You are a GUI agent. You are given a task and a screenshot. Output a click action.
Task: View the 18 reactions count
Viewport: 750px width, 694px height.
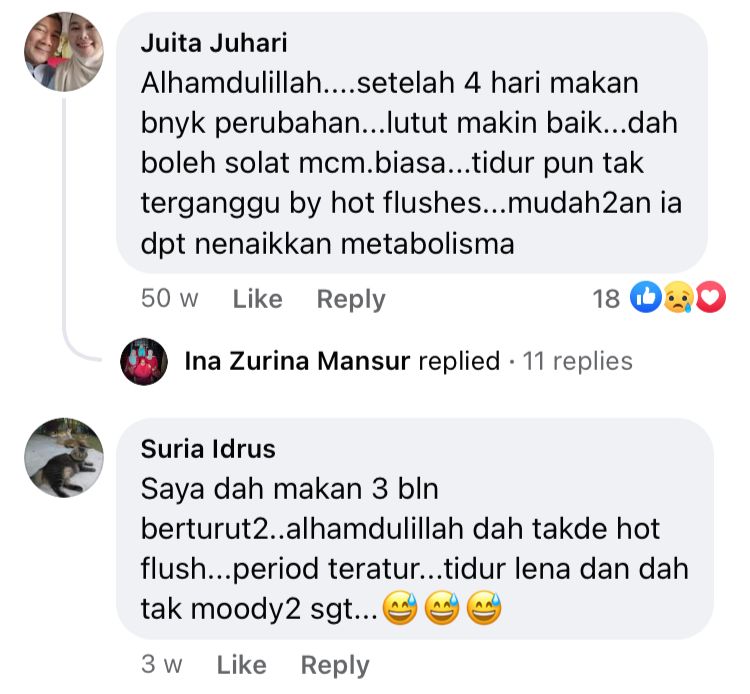click(x=606, y=299)
